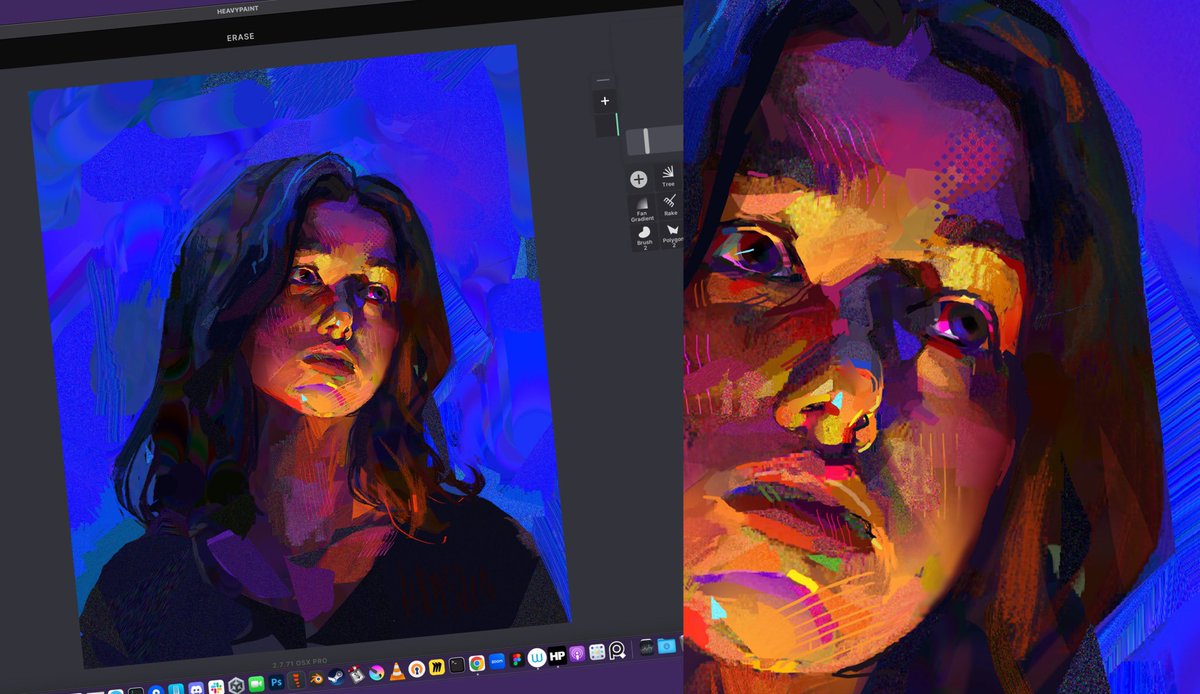Select the Fan Gradient brush
Viewport: 1200px width, 694px height.
(x=642, y=209)
